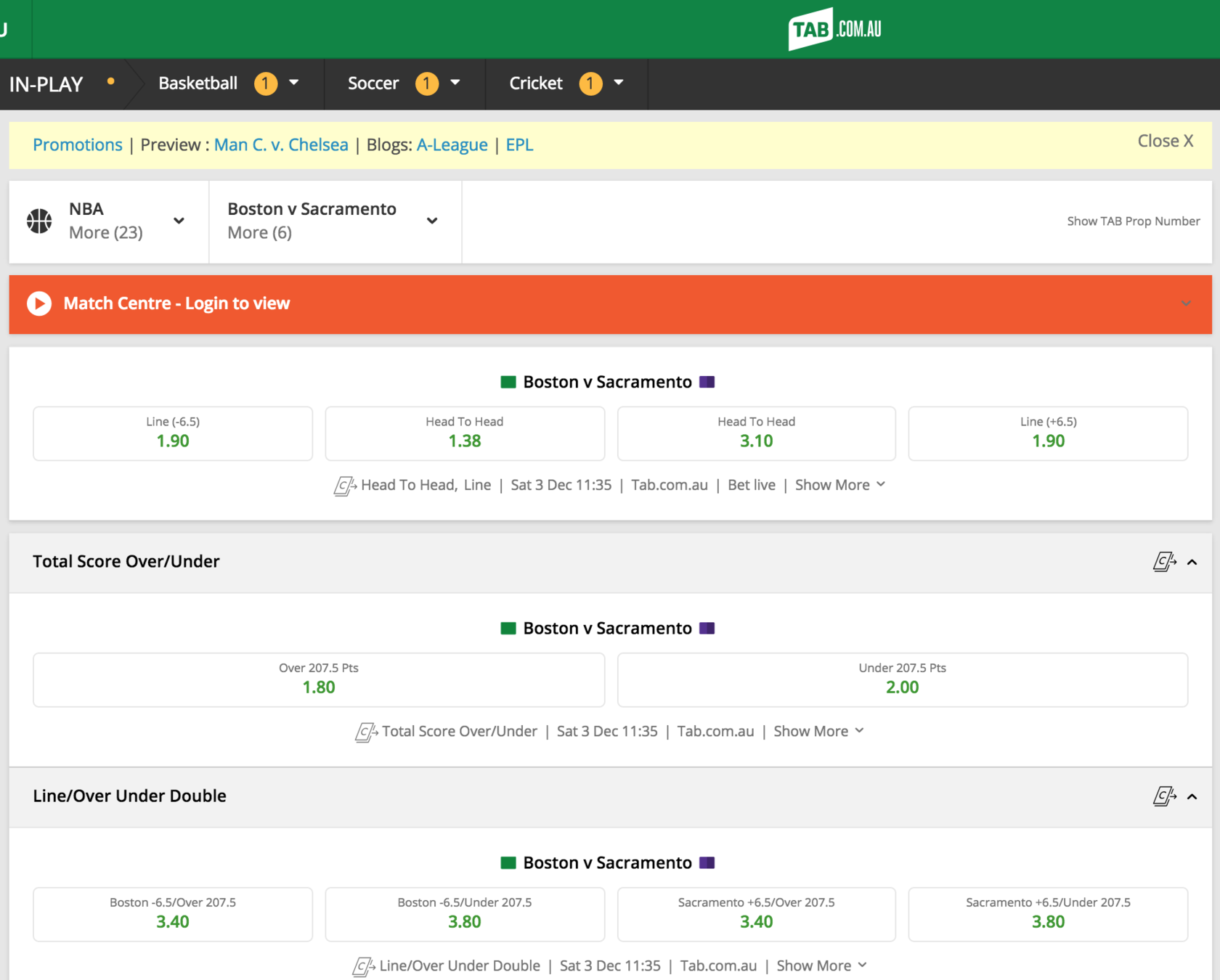The image size is (1220, 980).
Task: Select Basketball menu item
Action: point(198,83)
